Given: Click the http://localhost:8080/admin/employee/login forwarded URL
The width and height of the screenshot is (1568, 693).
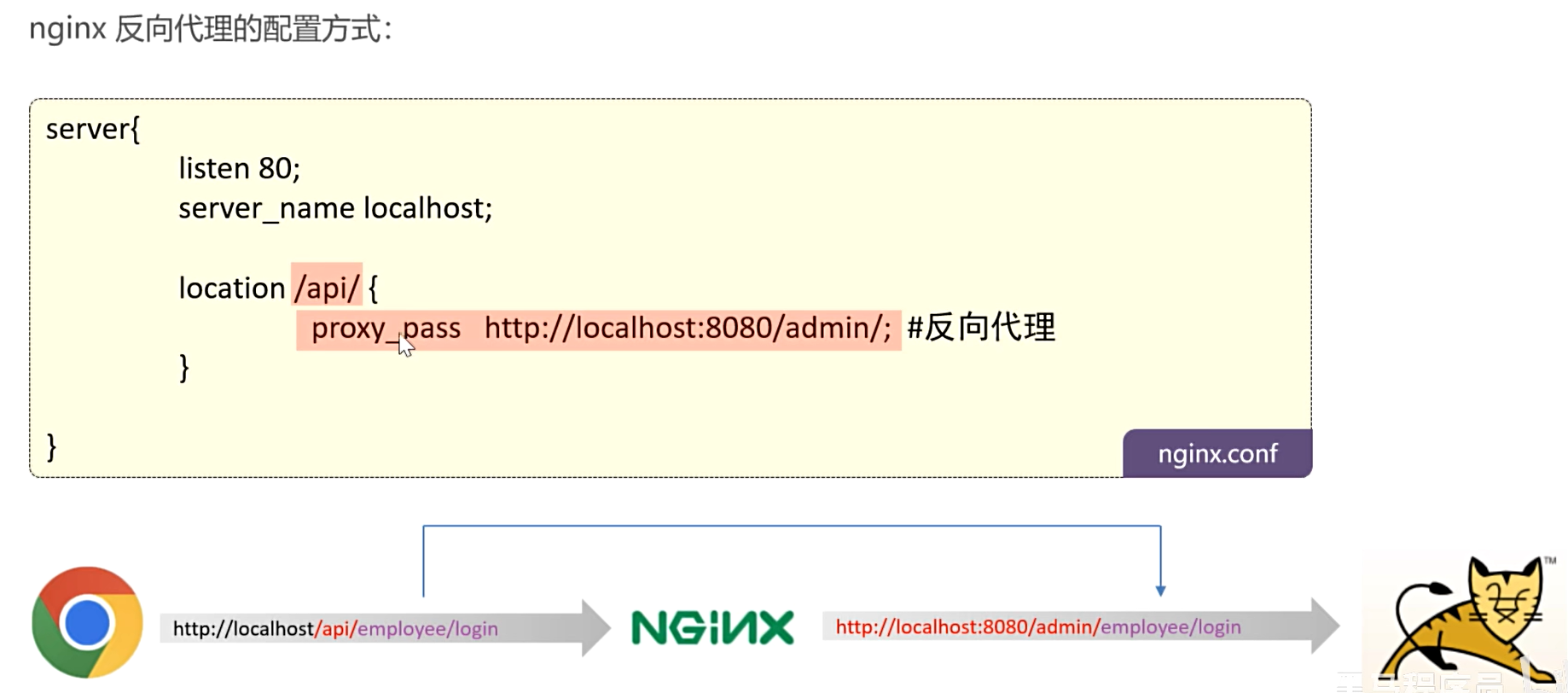Looking at the screenshot, I should 1038,627.
